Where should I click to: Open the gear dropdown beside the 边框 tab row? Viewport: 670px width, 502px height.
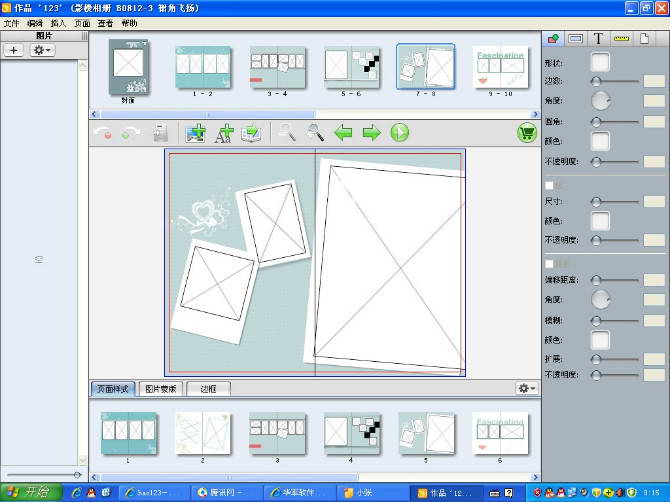click(x=526, y=388)
